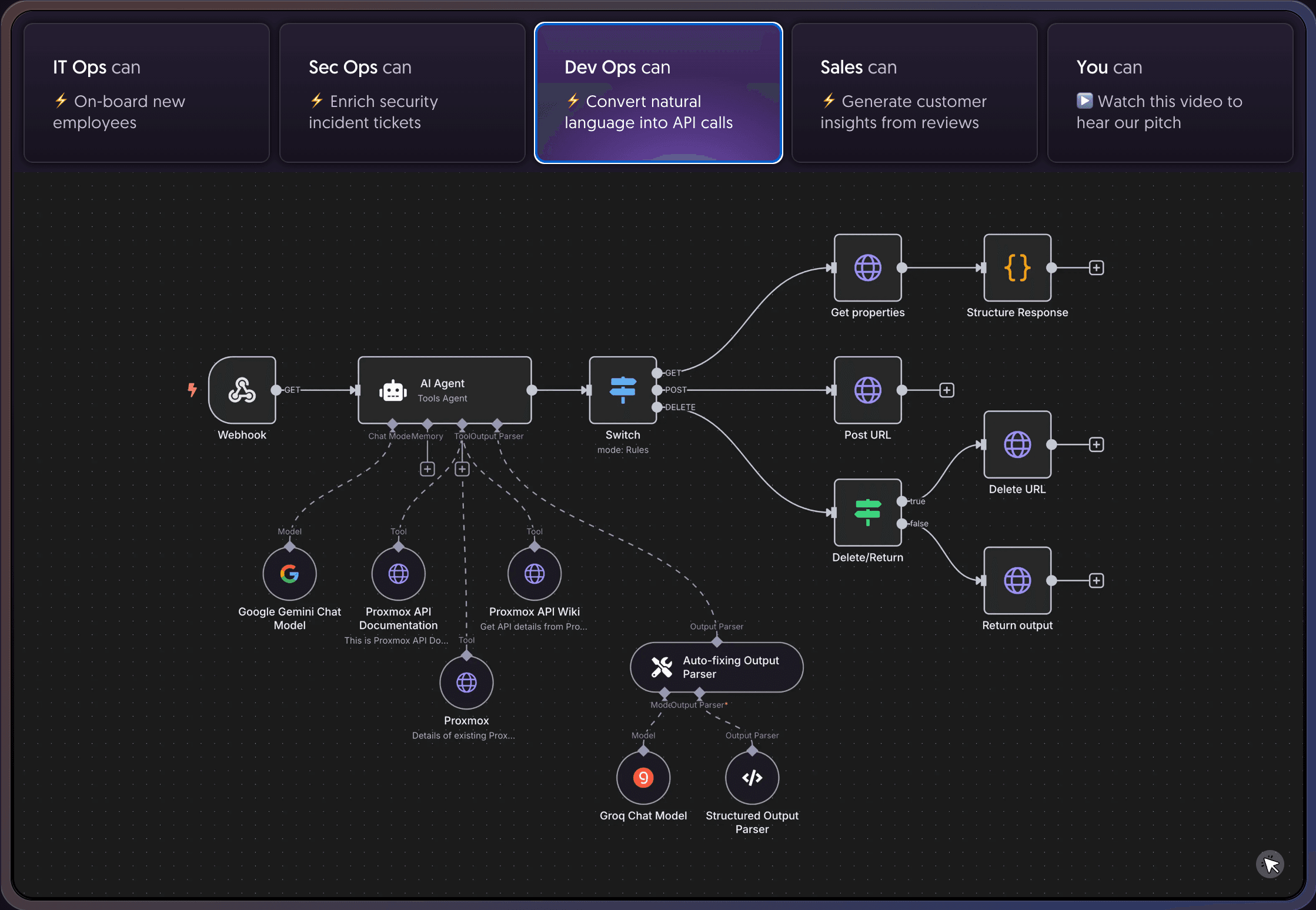Open the Return output node
Viewport: 1316px width, 910px height.
pyautogui.click(x=1017, y=580)
